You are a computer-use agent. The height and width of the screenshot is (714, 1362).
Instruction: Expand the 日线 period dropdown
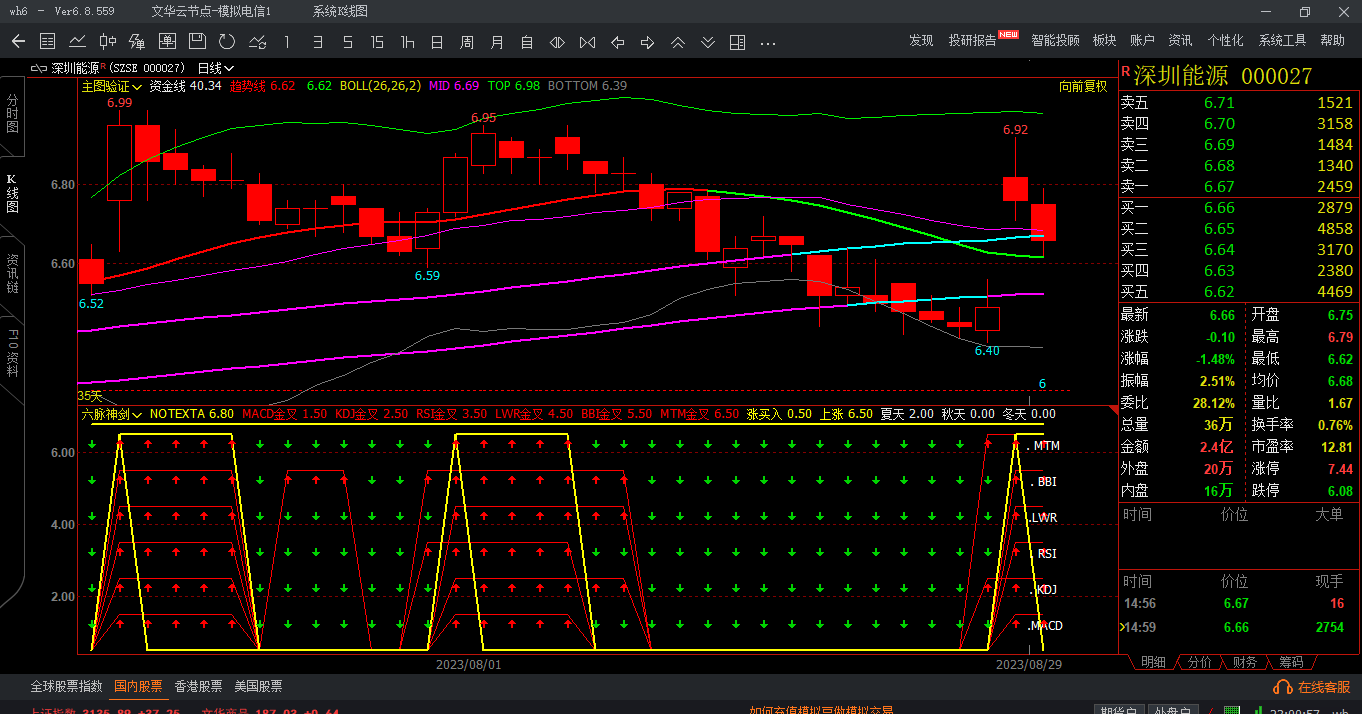pos(215,68)
